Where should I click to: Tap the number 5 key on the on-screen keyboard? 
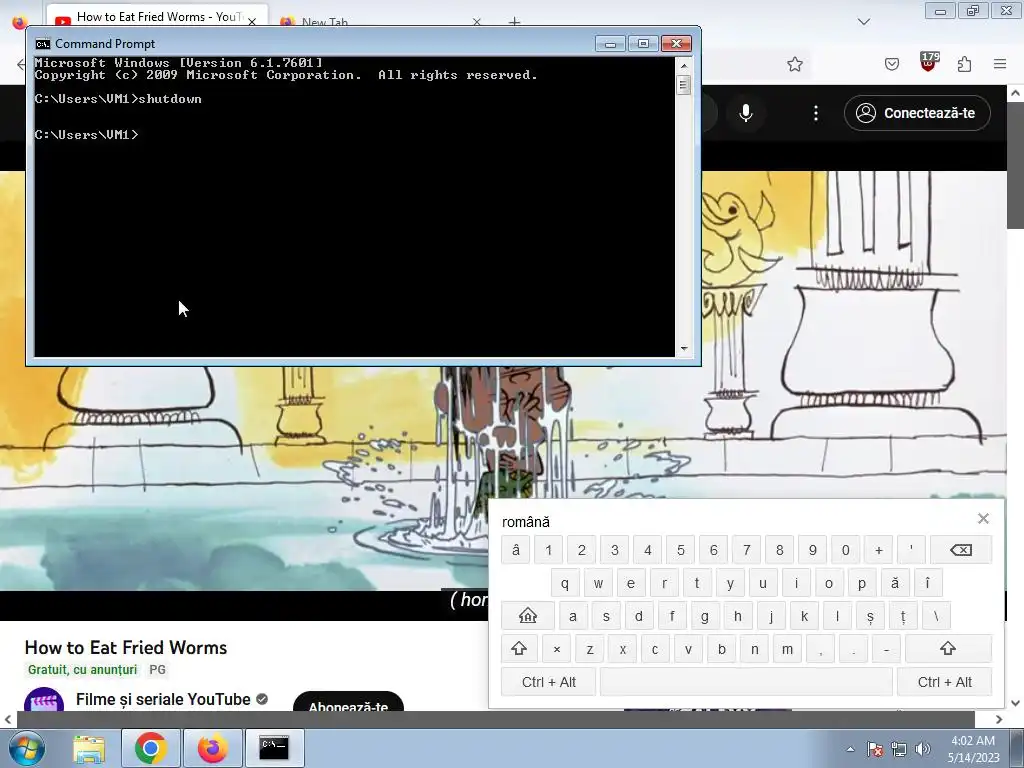pyautogui.click(x=680, y=550)
